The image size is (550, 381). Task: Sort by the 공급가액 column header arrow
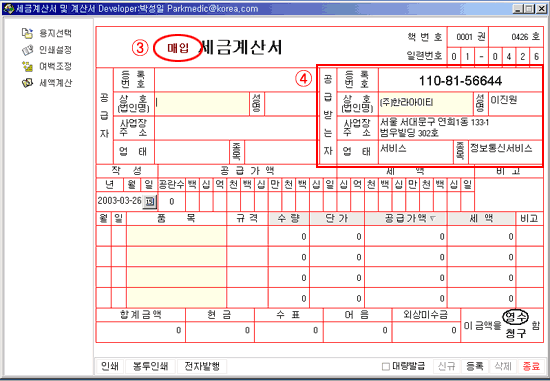pyautogui.click(x=433, y=218)
